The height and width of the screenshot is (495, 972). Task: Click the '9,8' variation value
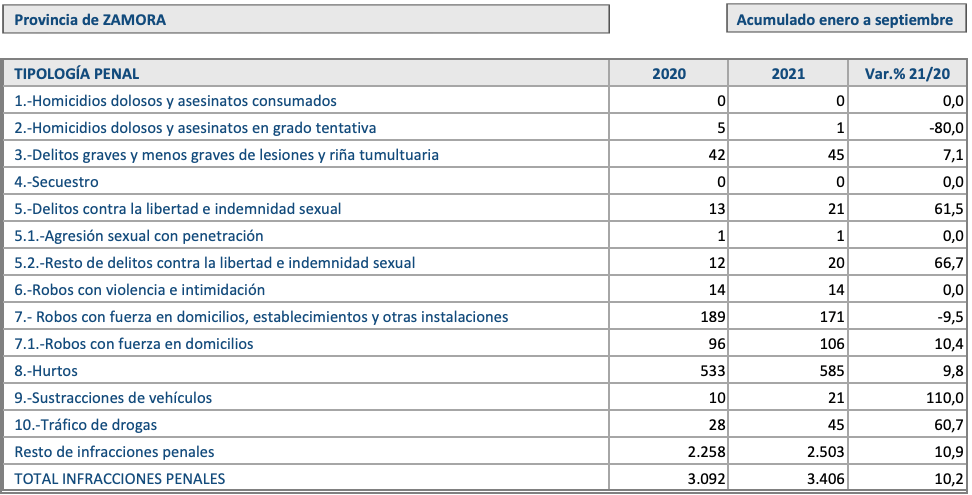point(952,370)
